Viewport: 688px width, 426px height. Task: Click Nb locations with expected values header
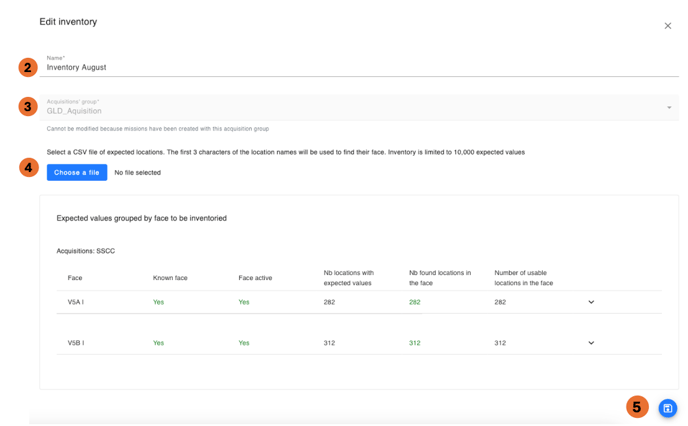[349, 277]
